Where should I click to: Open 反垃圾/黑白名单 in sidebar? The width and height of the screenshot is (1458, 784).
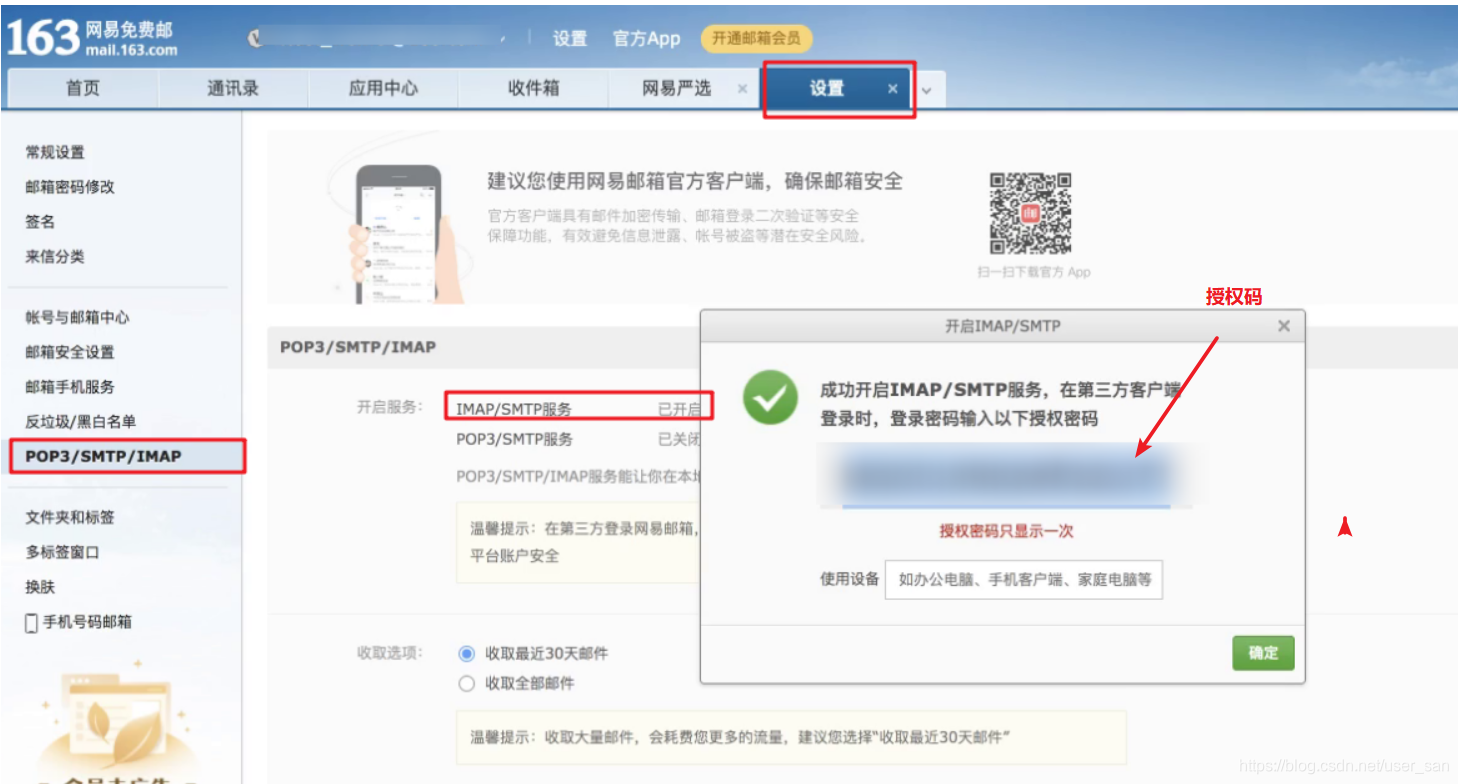click(x=80, y=422)
